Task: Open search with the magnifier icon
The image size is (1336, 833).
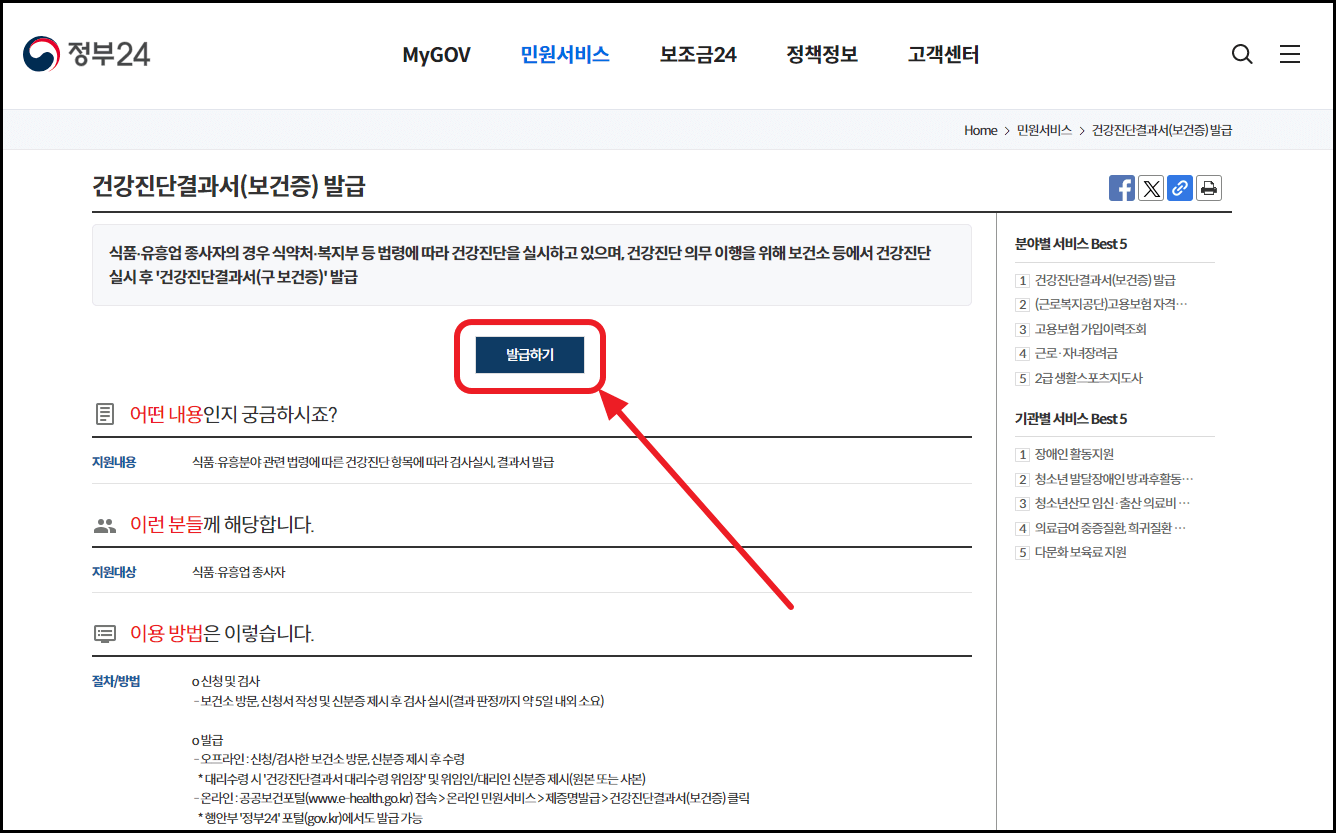Action: click(x=1242, y=54)
